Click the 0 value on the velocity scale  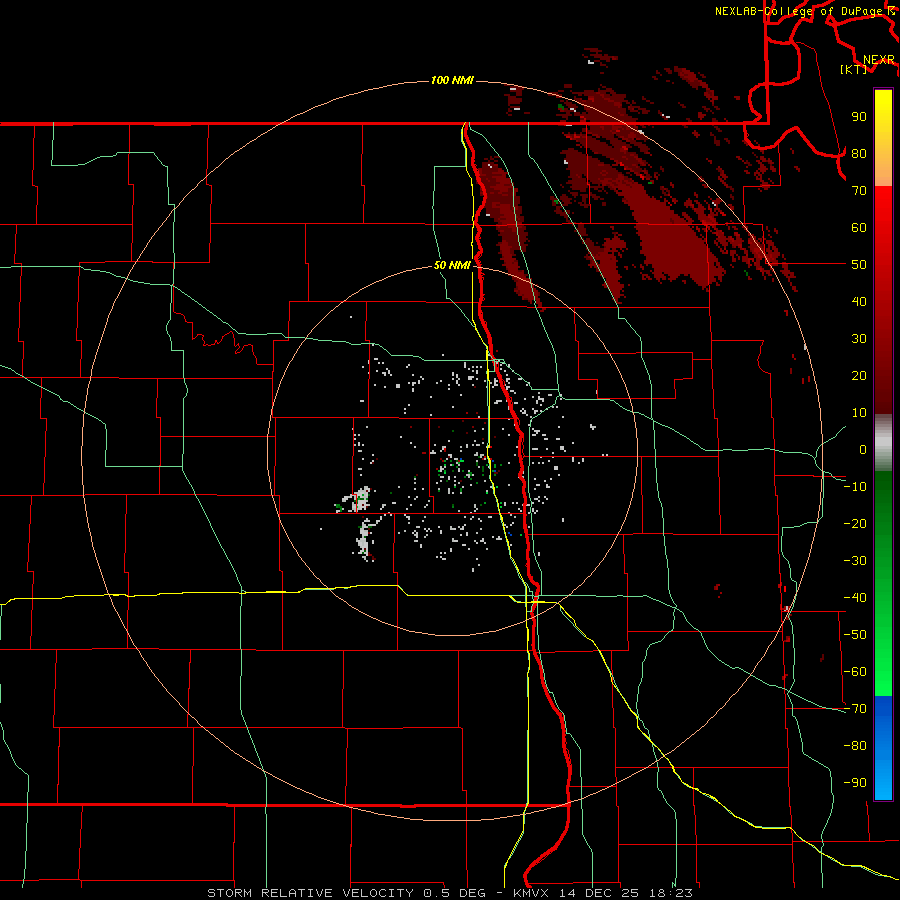coord(863,449)
